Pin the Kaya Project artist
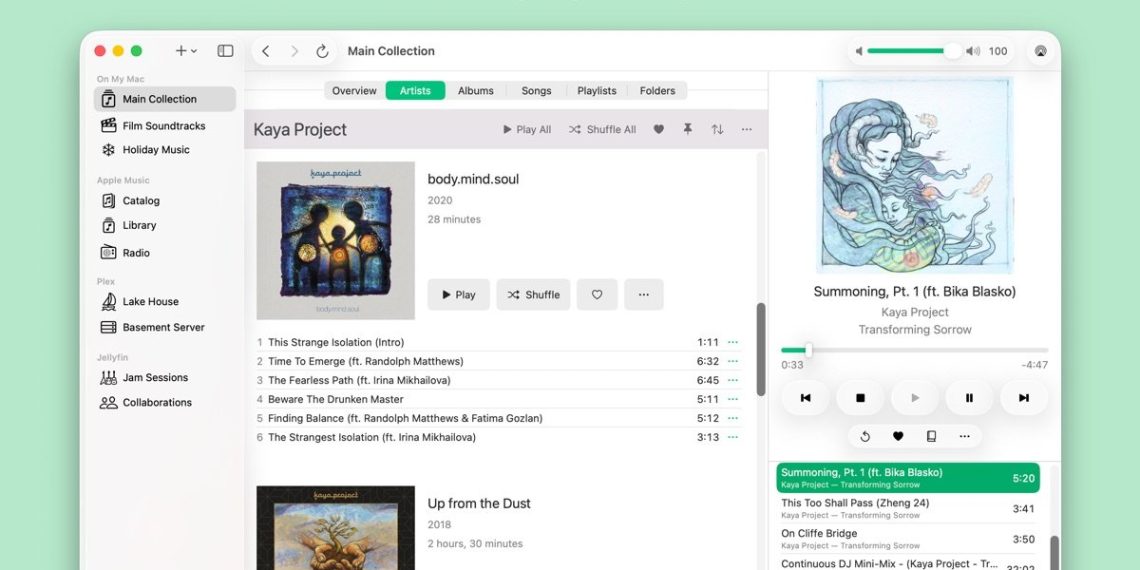Viewport: 1140px width, 570px height. click(687, 130)
